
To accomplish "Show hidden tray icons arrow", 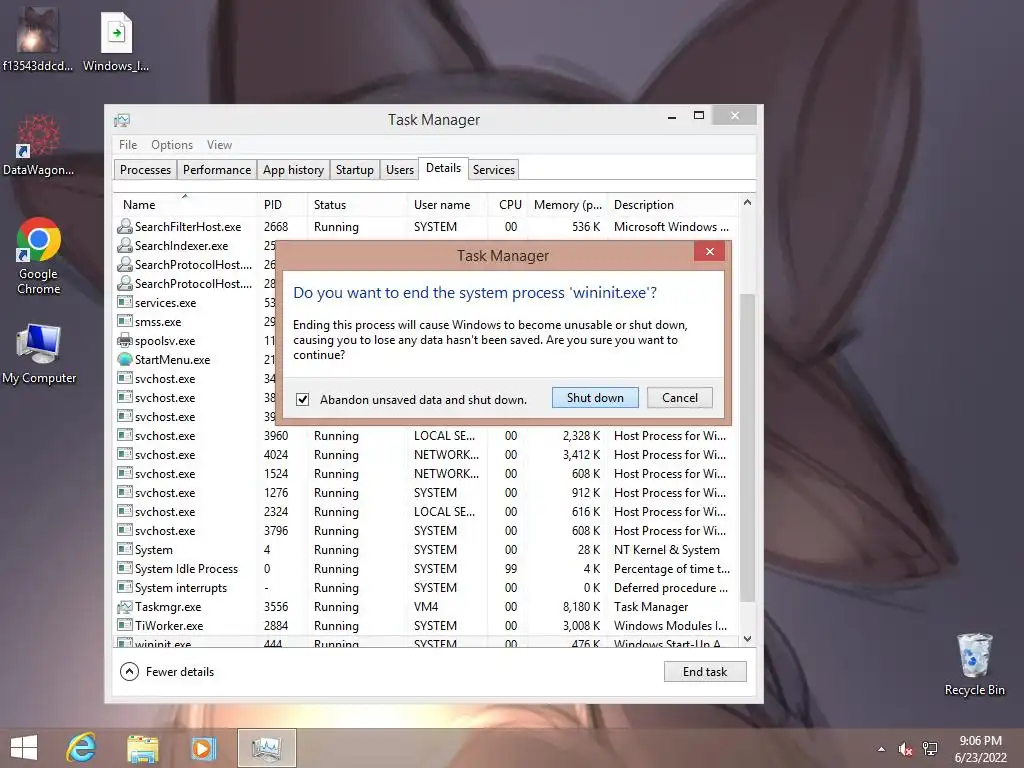I will 881,749.
